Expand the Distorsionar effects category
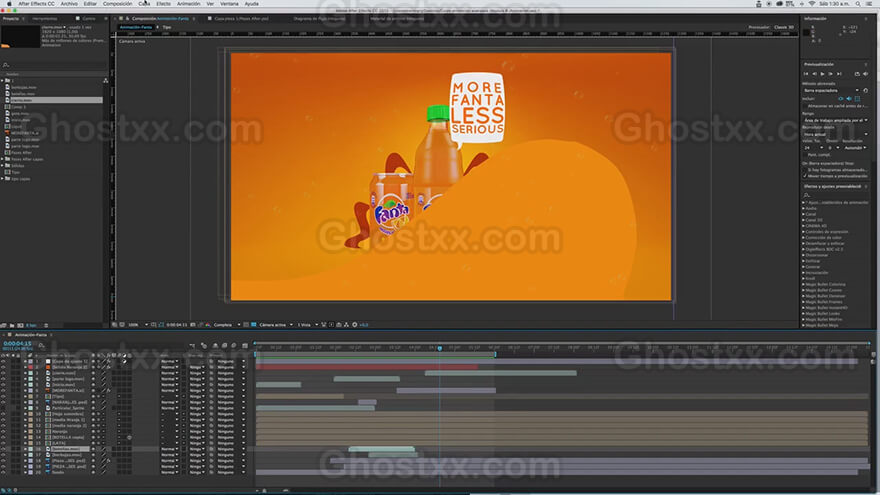 804,255
